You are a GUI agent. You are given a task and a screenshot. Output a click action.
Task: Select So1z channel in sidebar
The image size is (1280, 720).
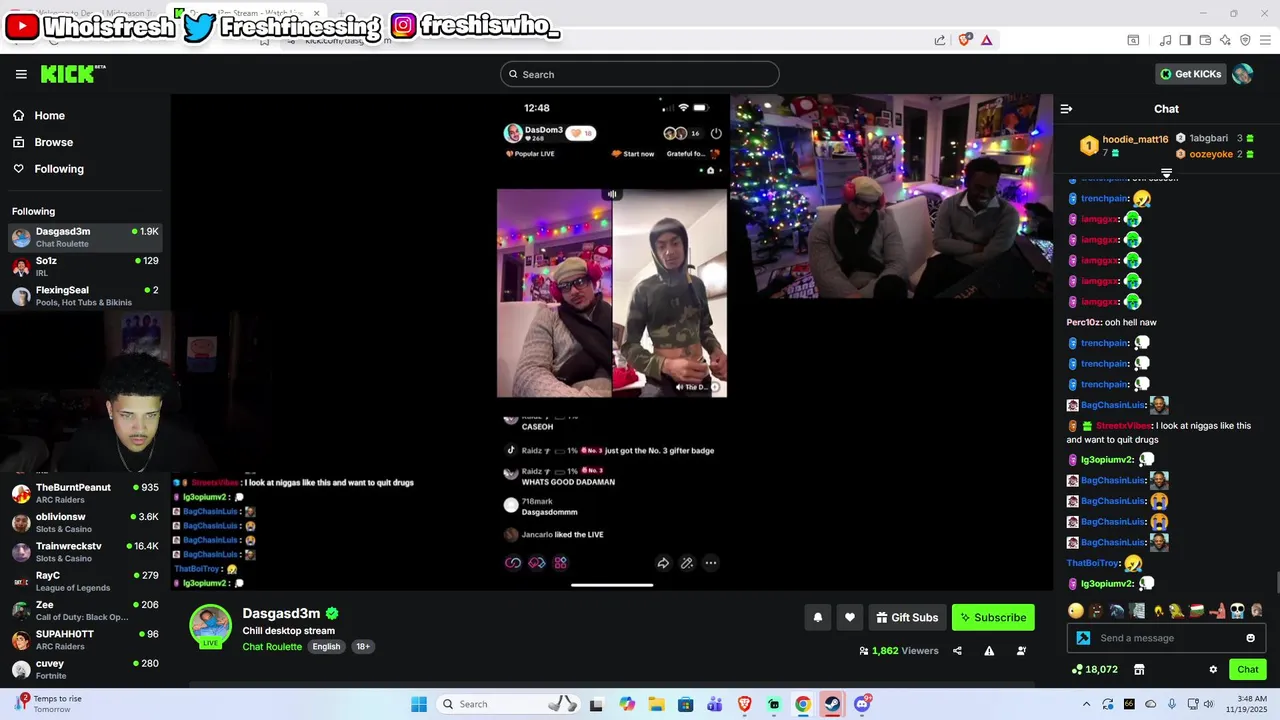point(85,266)
